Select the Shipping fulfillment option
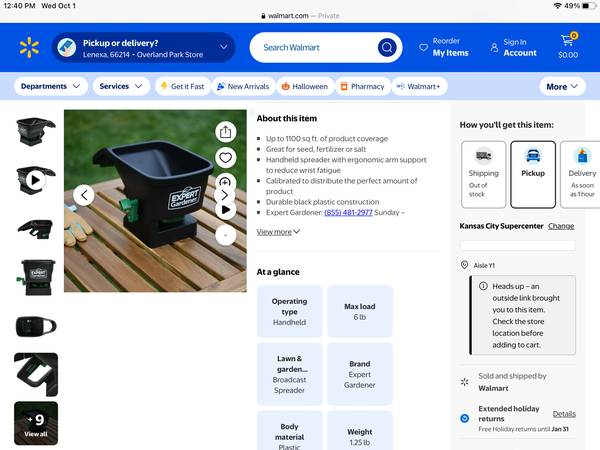The width and height of the screenshot is (600, 450). click(x=484, y=174)
